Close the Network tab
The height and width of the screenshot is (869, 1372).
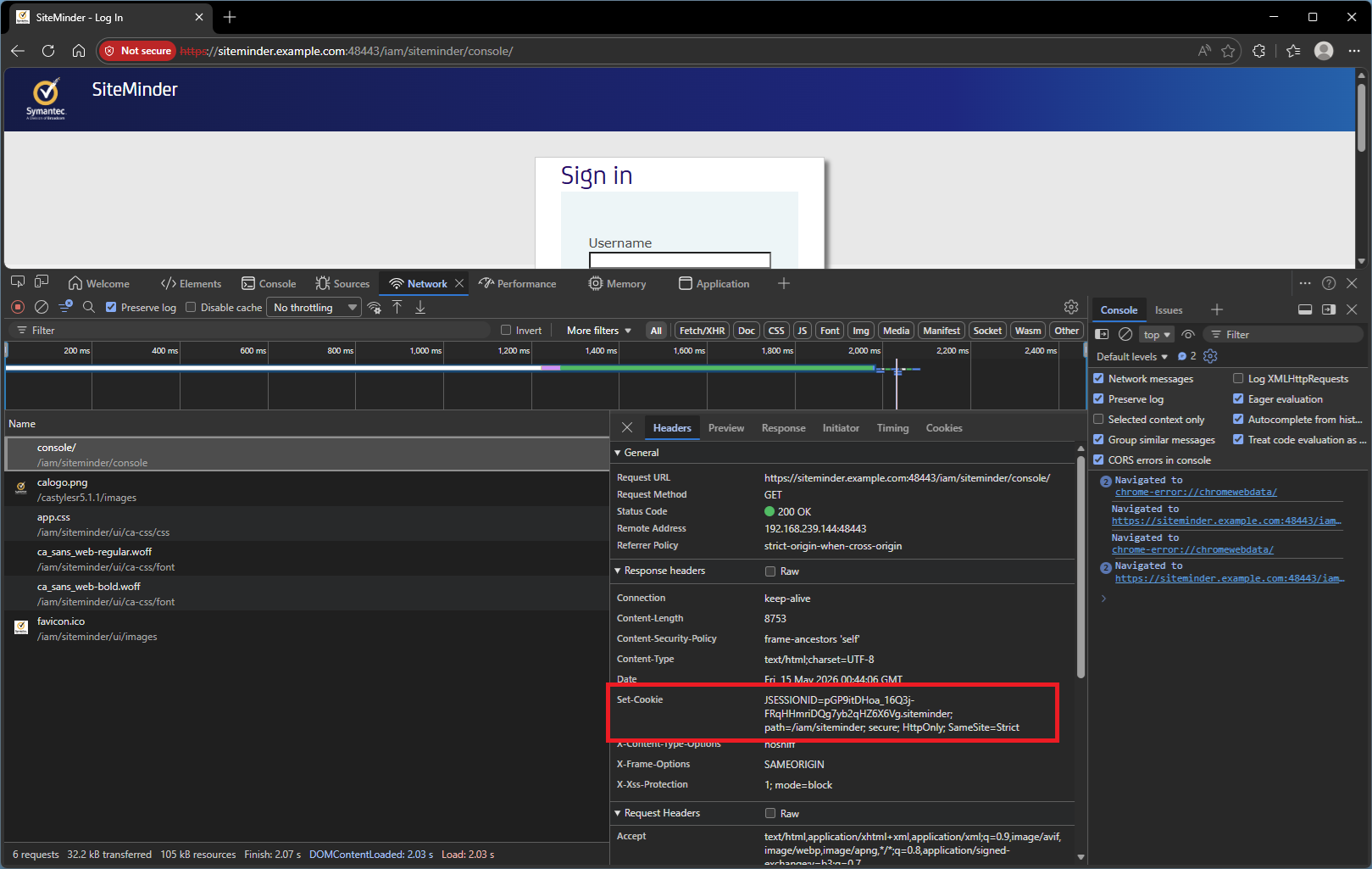point(459,283)
